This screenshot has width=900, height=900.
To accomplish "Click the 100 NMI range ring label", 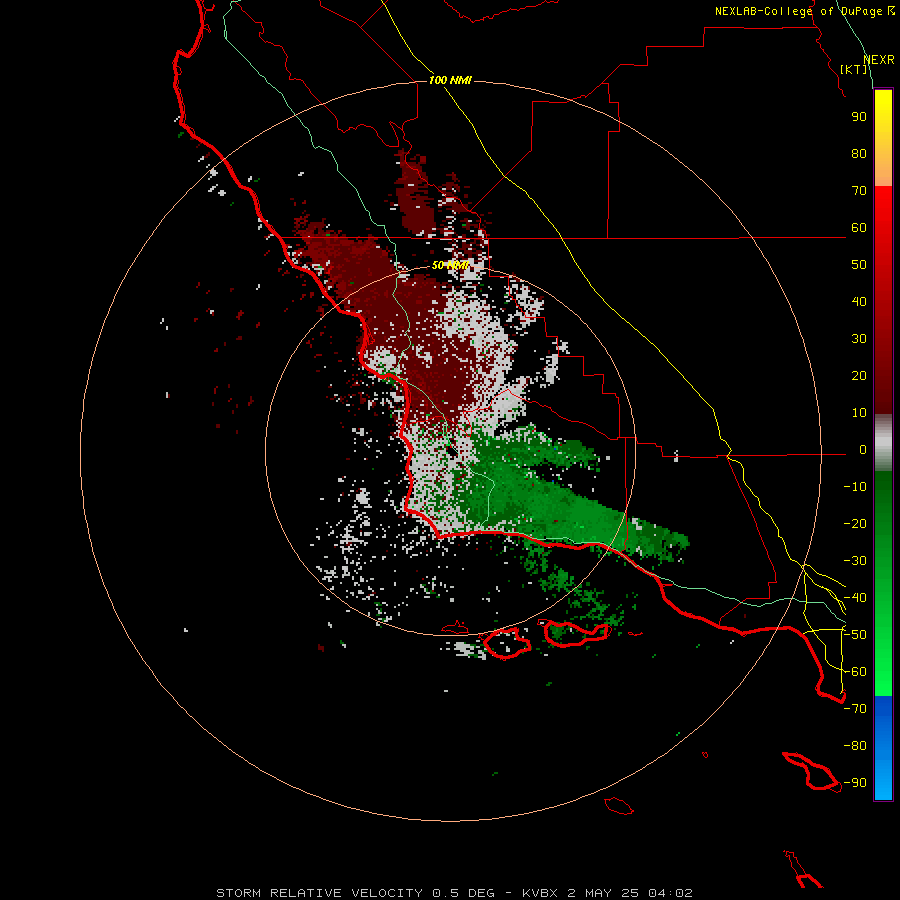I will 449,80.
